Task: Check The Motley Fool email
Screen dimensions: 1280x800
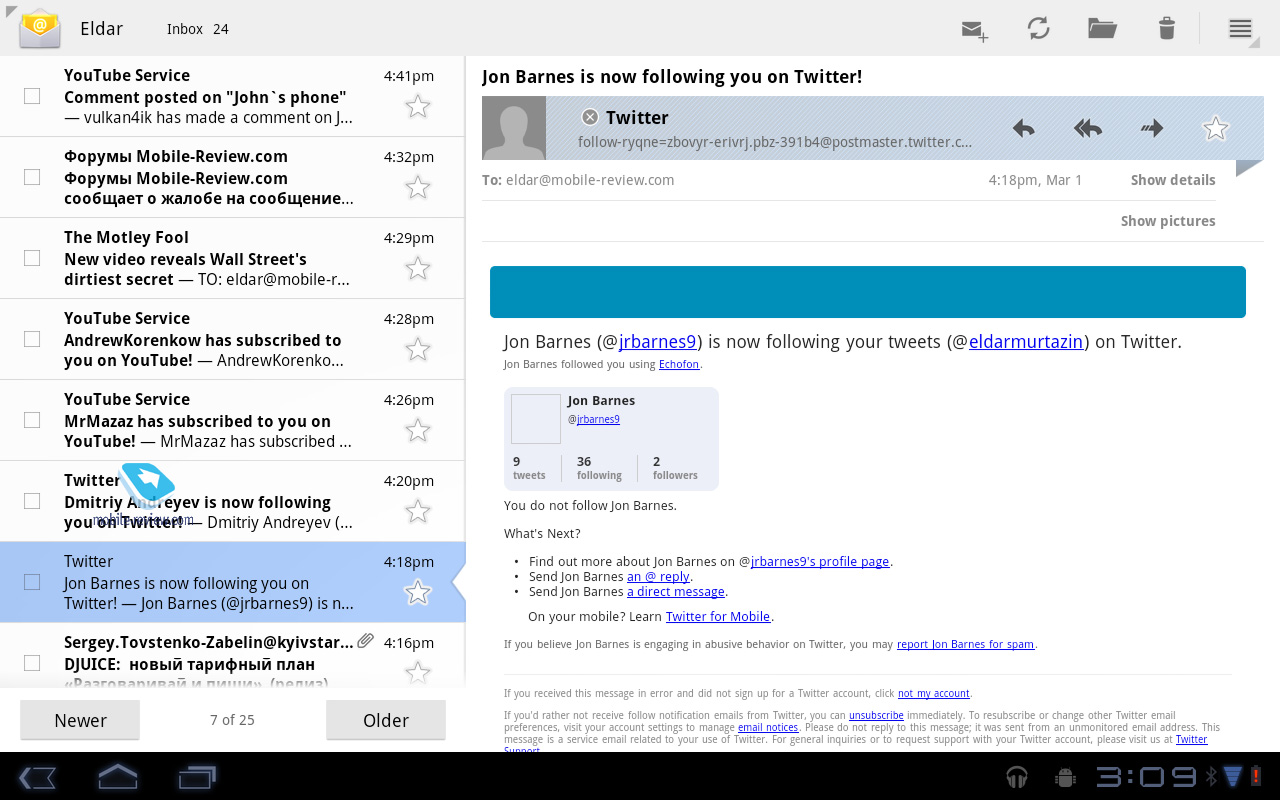Action: pos(32,258)
